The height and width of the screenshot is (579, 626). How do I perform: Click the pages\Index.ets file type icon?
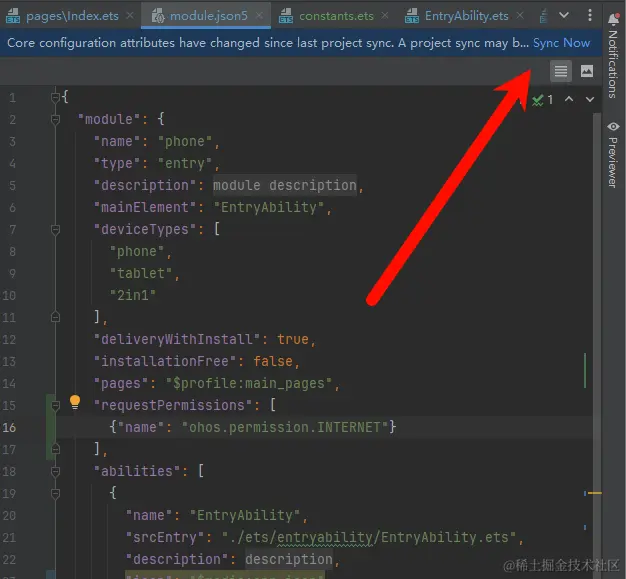[x=13, y=16]
